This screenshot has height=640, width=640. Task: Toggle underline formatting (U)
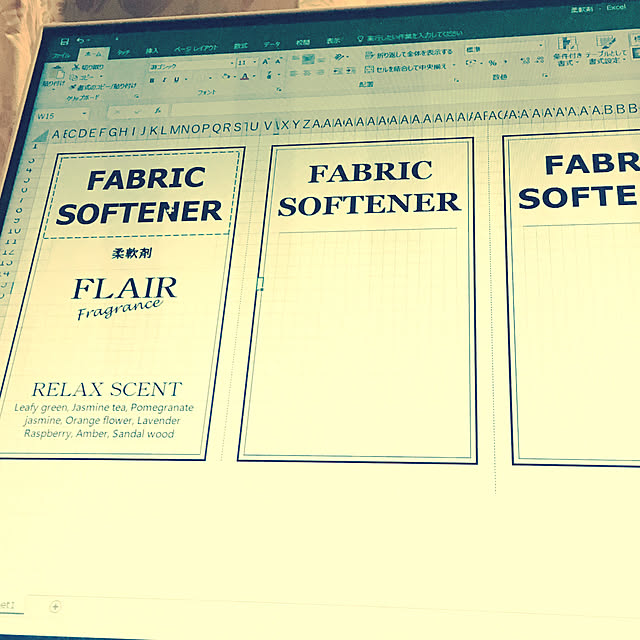click(176, 80)
